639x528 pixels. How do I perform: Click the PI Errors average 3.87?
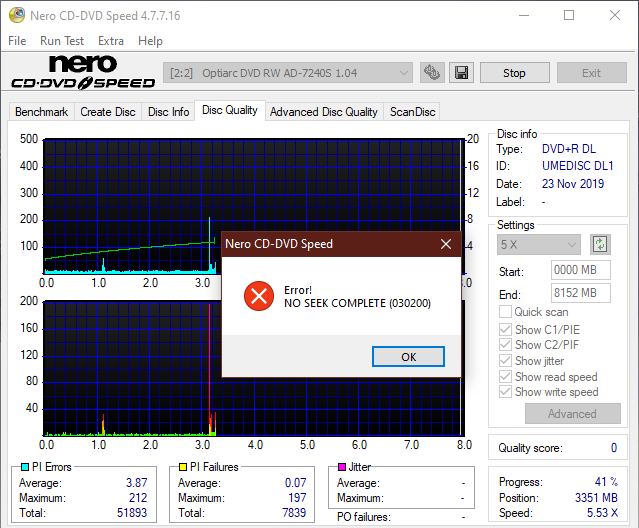136,482
